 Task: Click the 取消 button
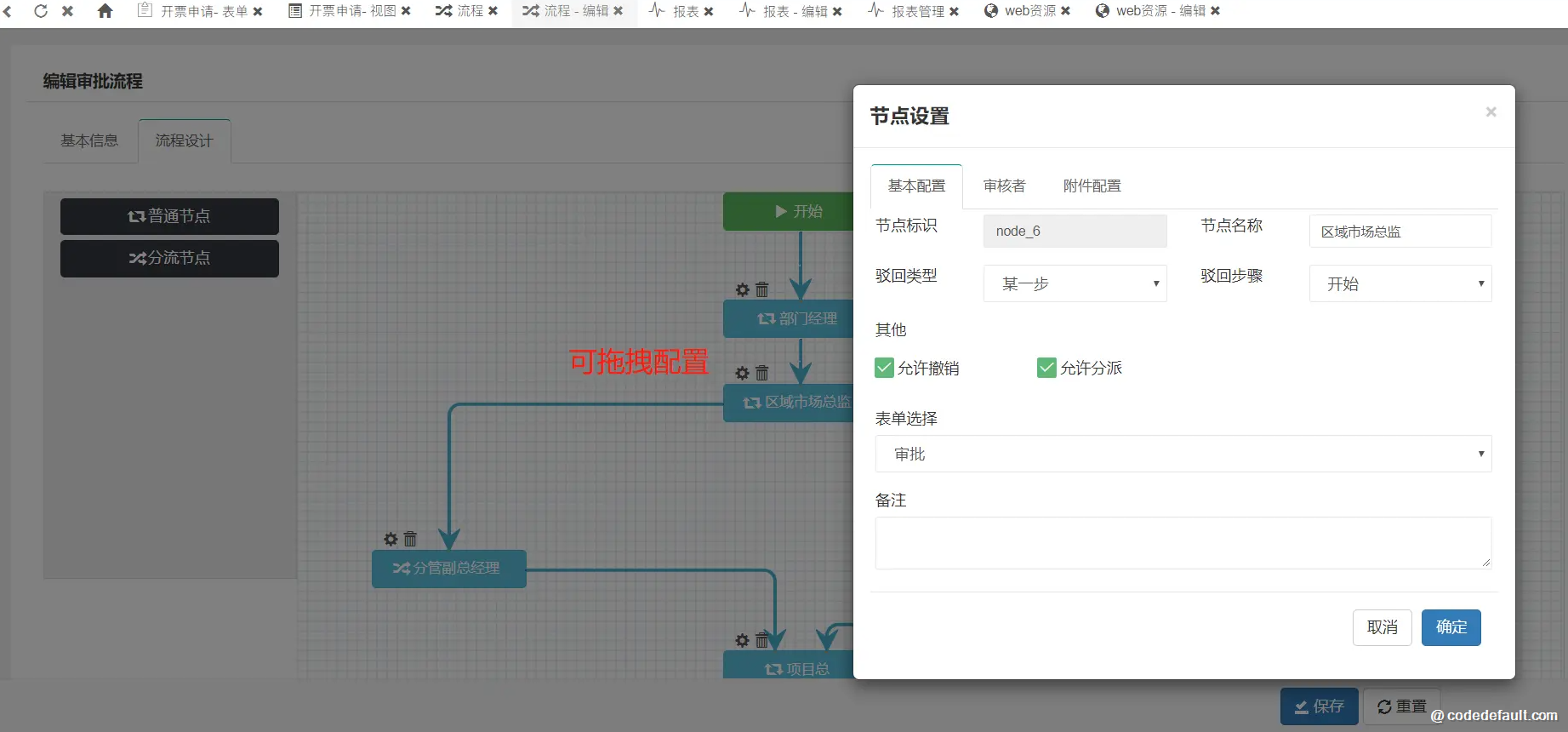click(1382, 627)
